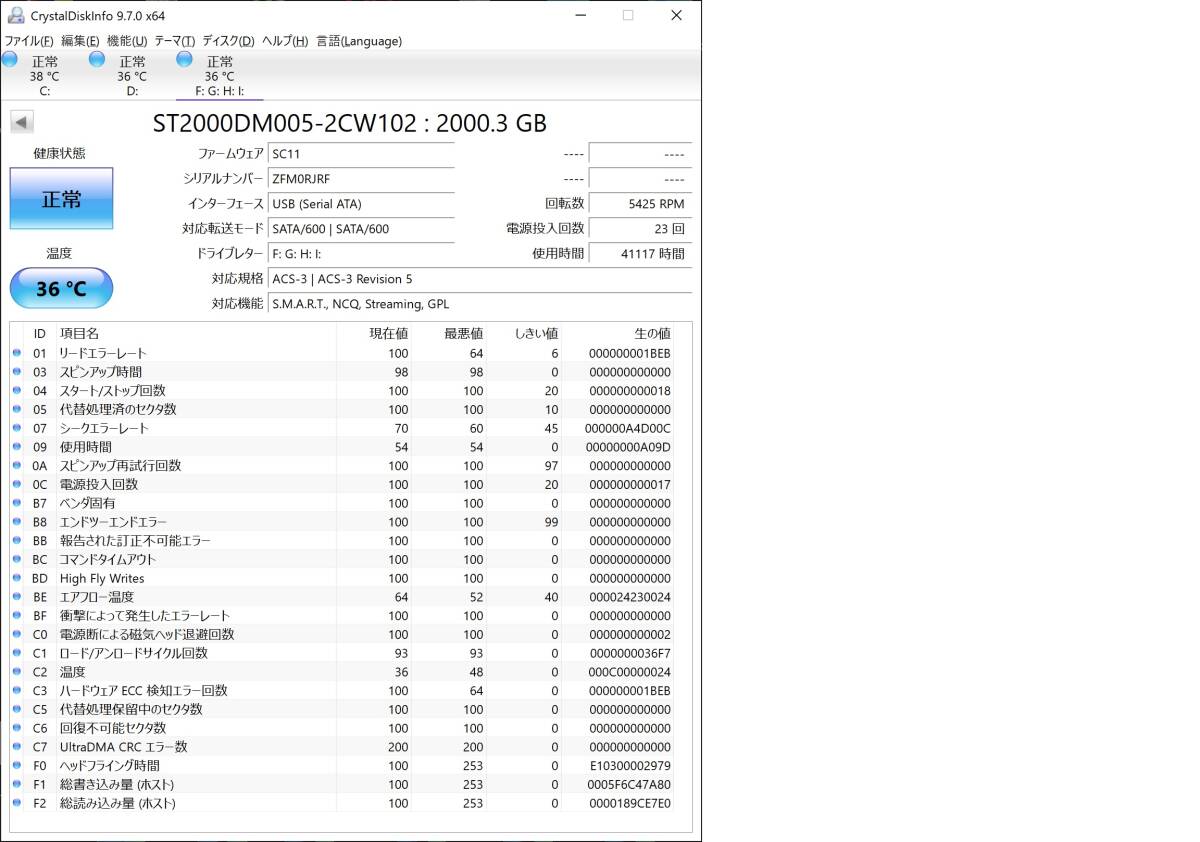The image size is (1200, 842).
Task: Select the F: G: H: I: drive status icon
Action: 185,60
